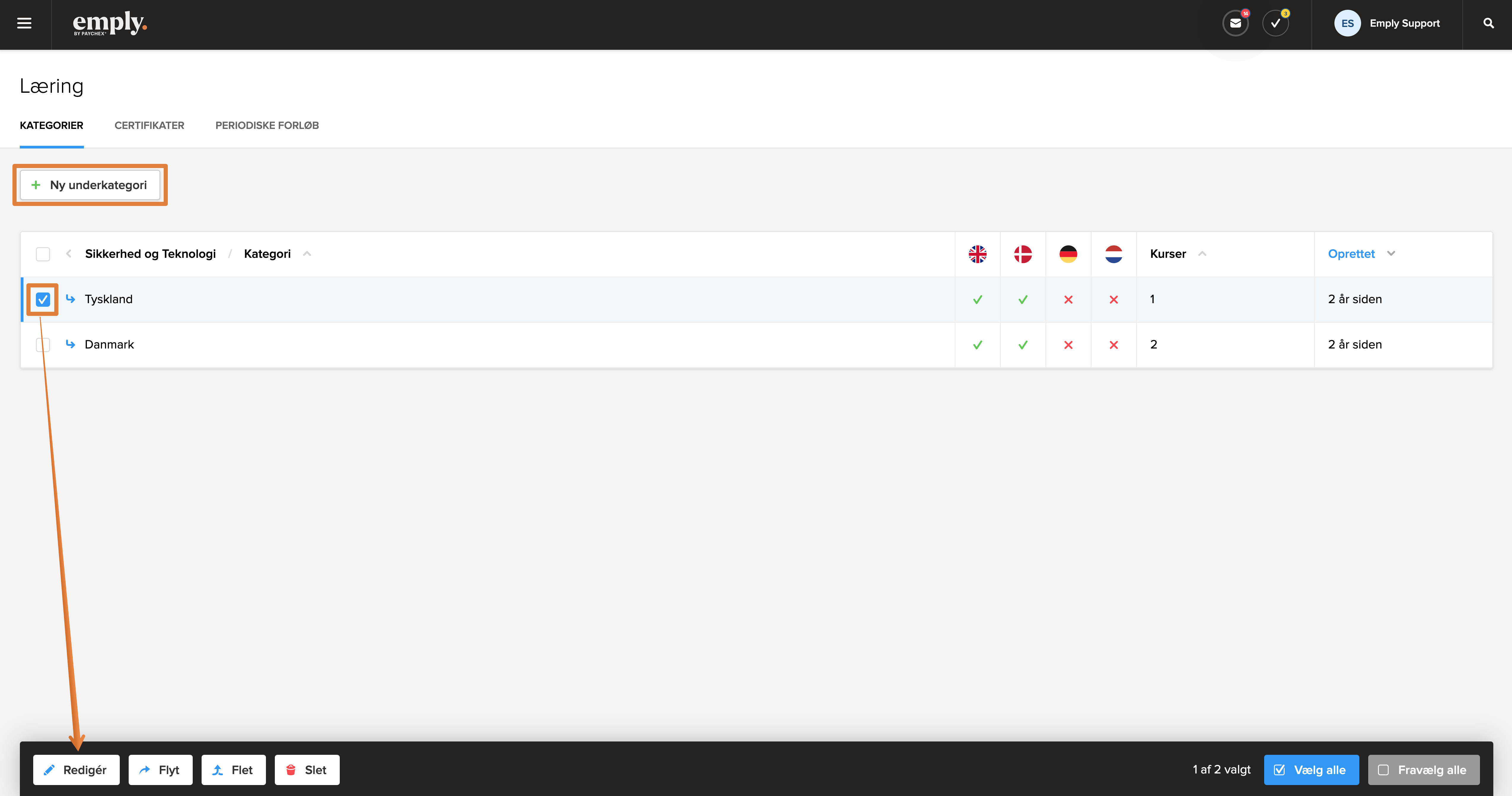The height and width of the screenshot is (796, 1512).
Task: Switch to the Periodiske forløb tab
Action: [x=267, y=126]
